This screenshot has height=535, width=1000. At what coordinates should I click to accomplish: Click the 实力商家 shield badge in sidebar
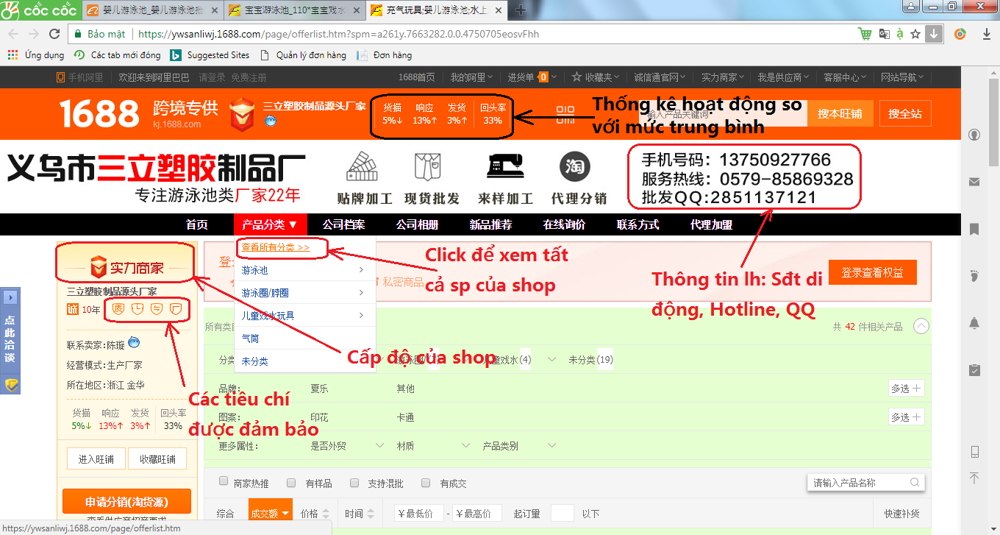coord(98,268)
